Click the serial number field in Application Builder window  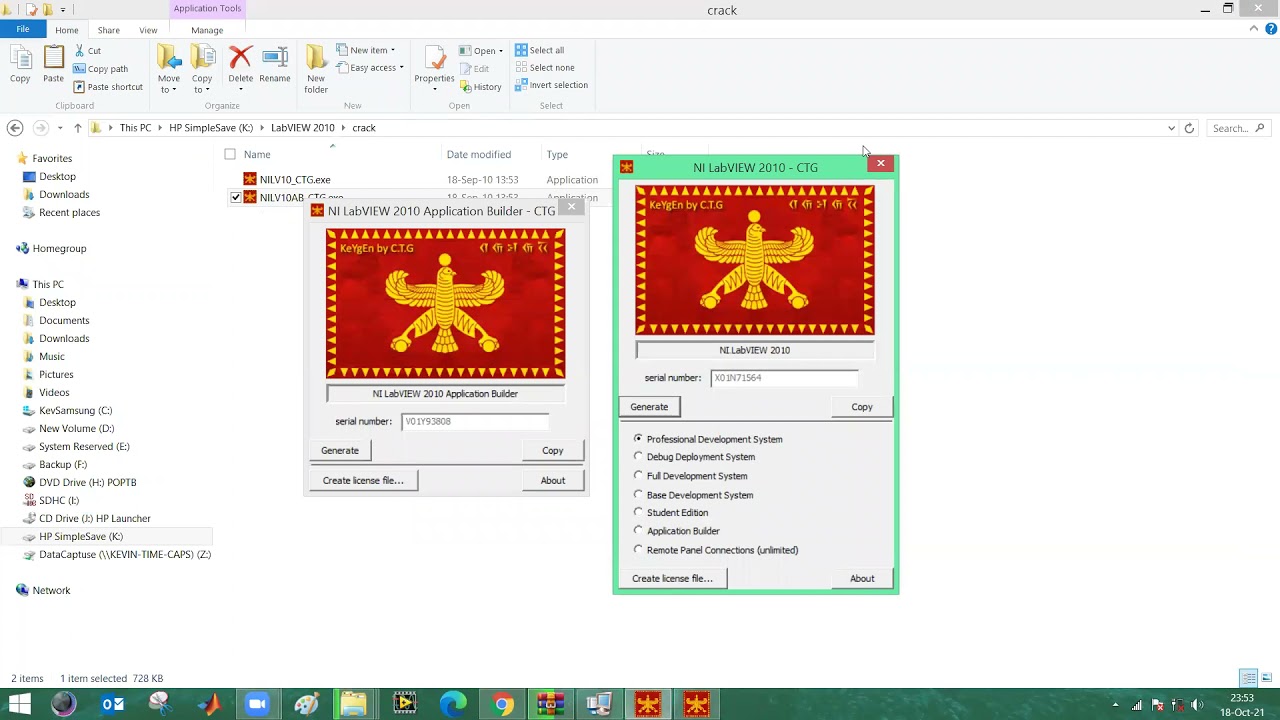(x=475, y=421)
